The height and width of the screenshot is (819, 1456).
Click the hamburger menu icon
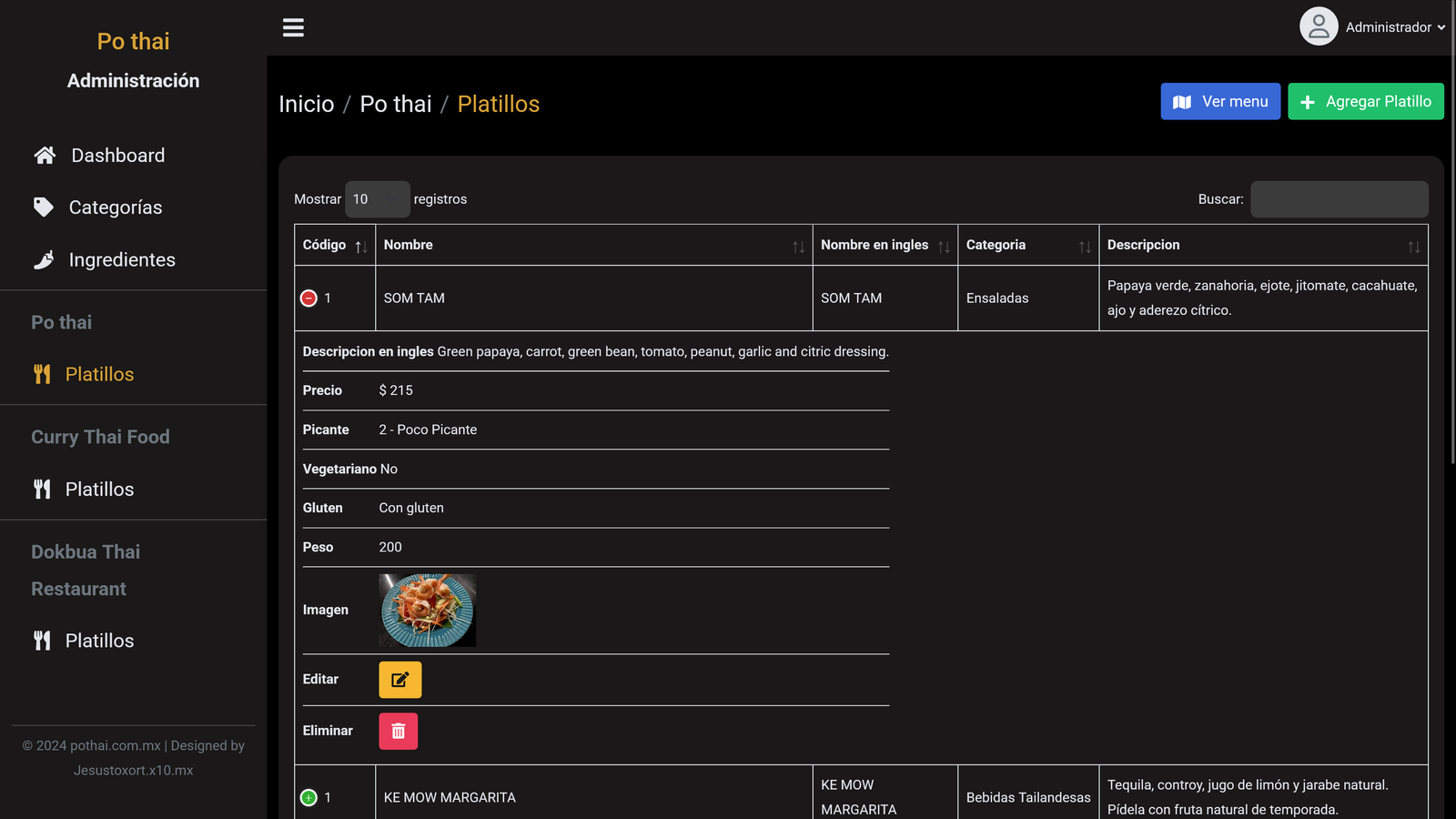pyautogui.click(x=293, y=27)
